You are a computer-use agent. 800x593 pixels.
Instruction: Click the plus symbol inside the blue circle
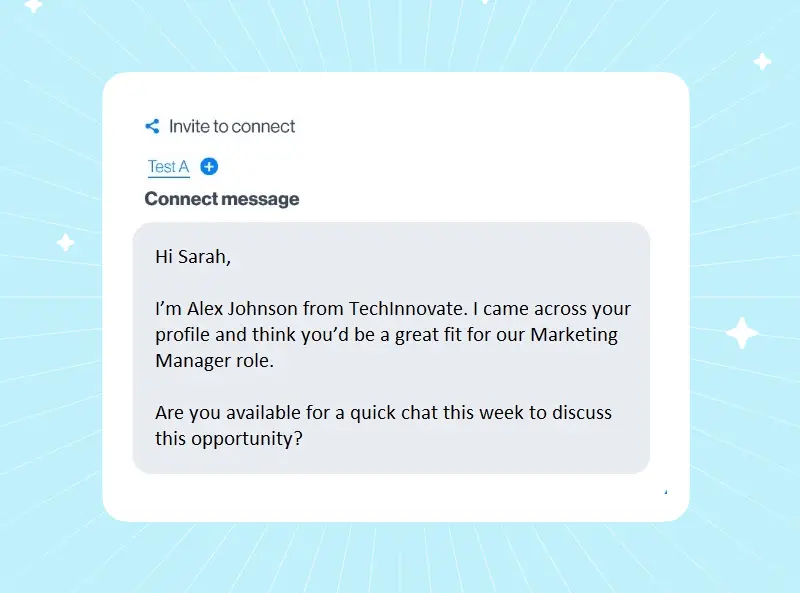click(209, 166)
